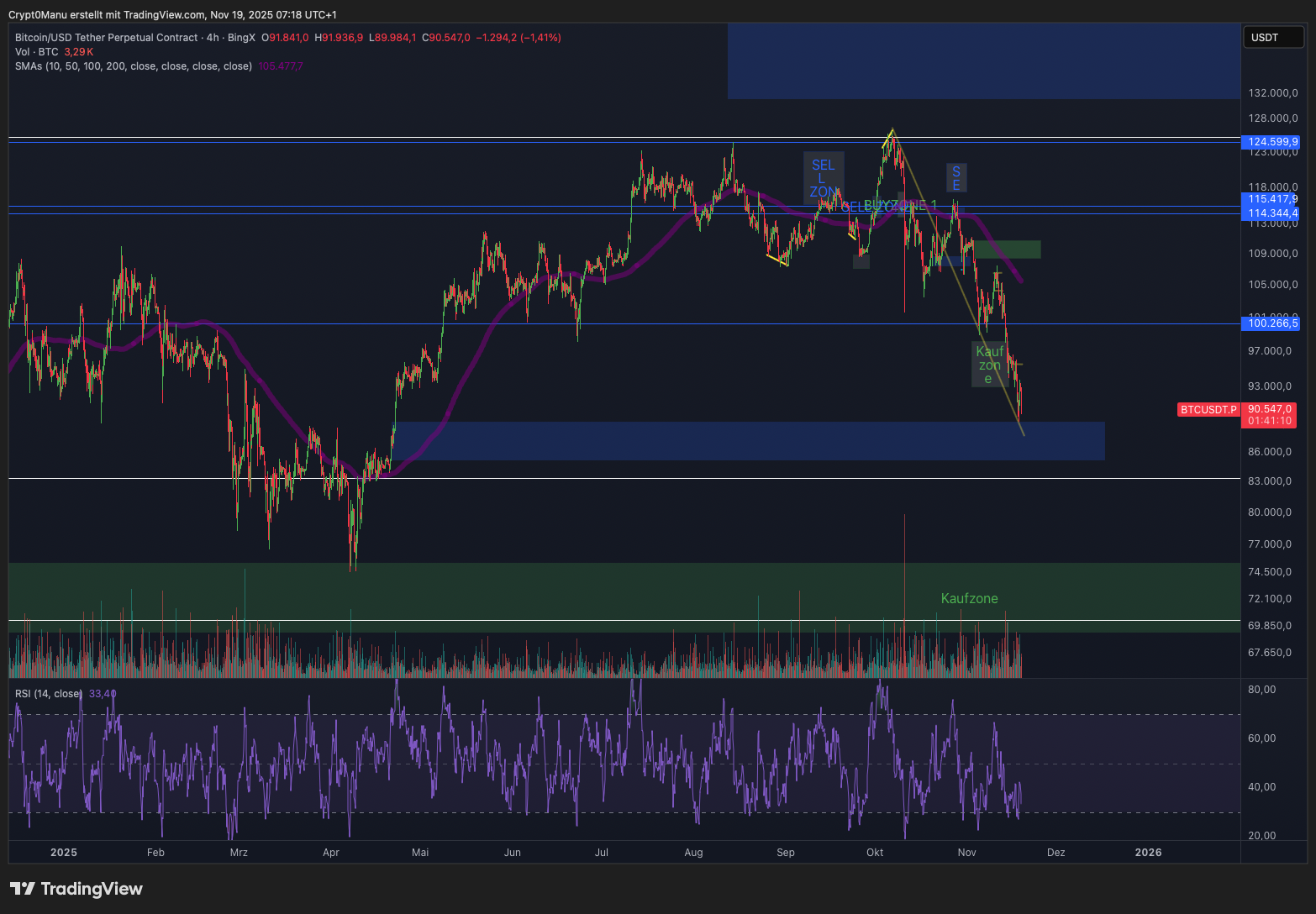Click the red BTCUSDT.P symbol tag
Viewport: 1316px width, 914px height.
click(x=1208, y=410)
